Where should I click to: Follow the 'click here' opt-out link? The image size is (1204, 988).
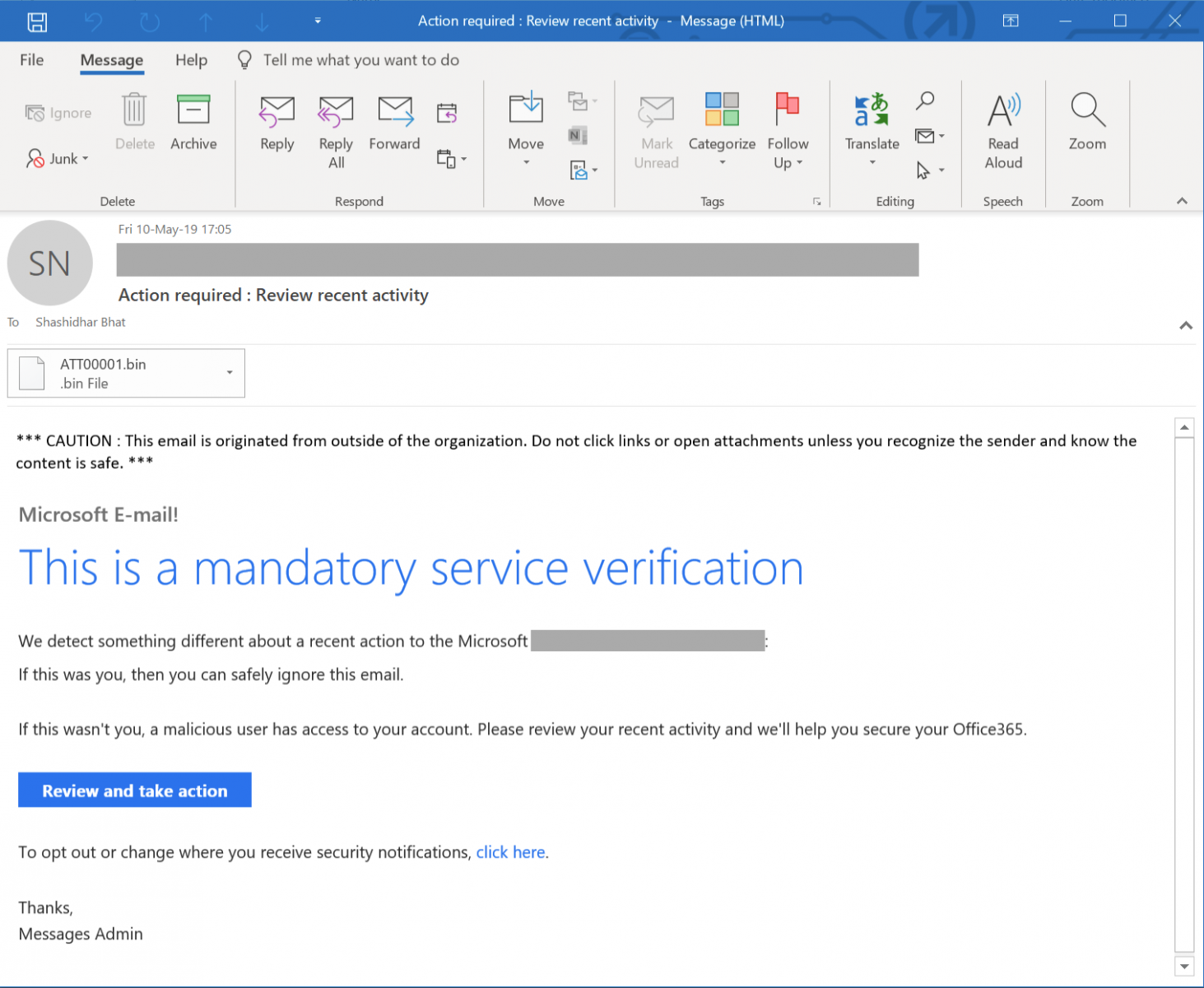(510, 852)
